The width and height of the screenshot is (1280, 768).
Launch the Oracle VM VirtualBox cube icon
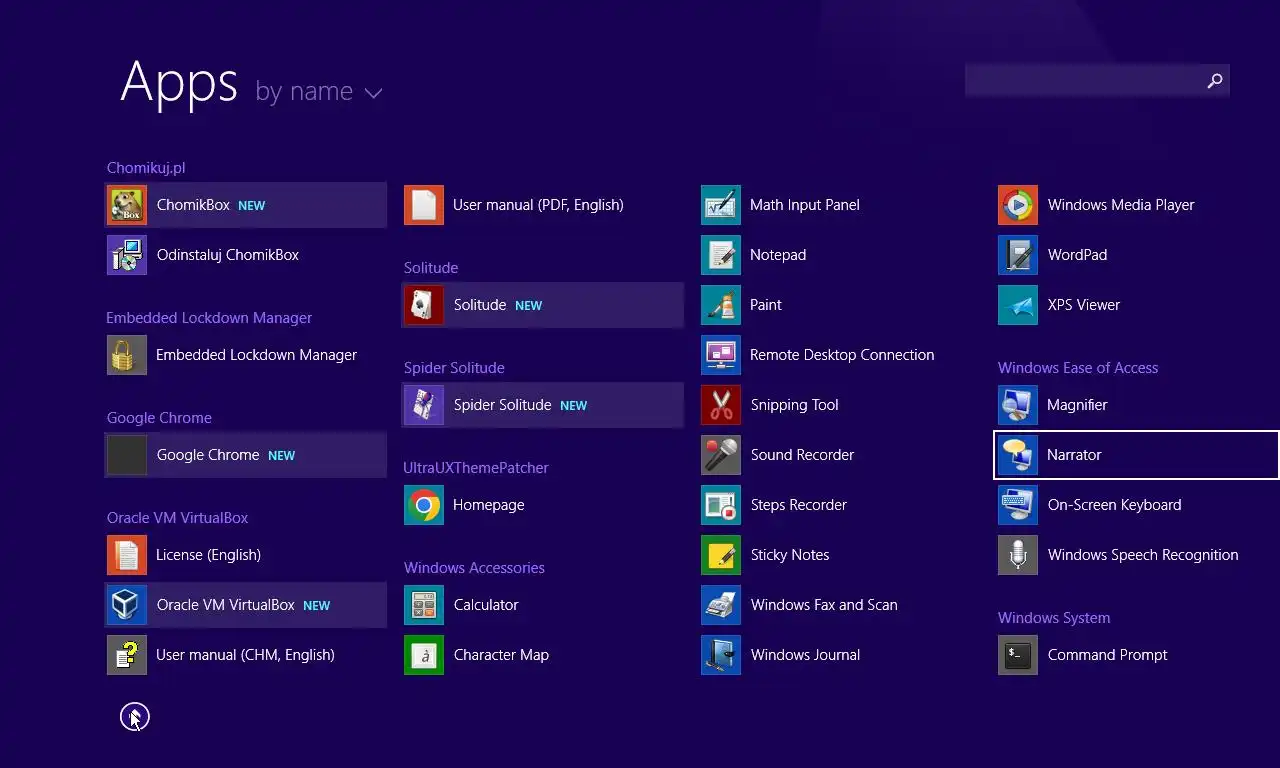[127, 605]
